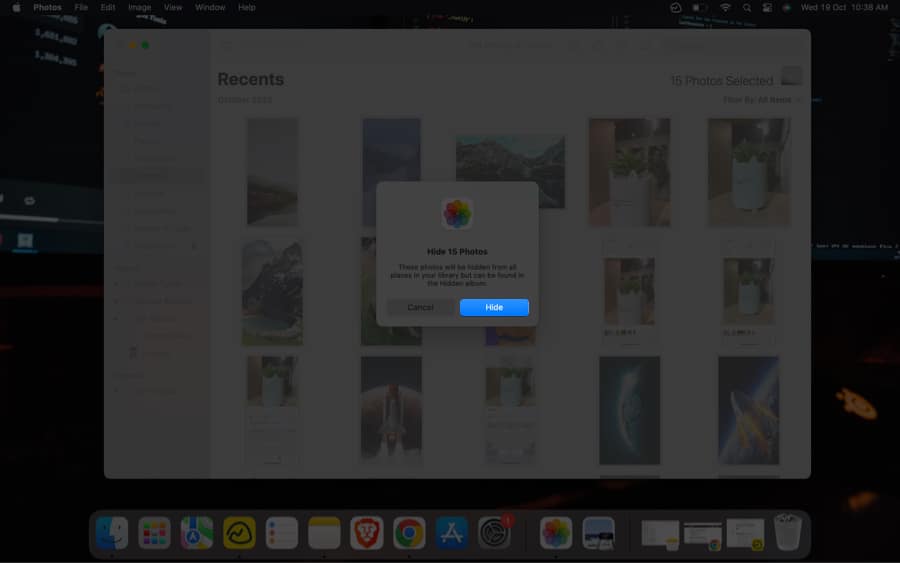Click the Photos icon in the Dock
900x563 pixels.
coord(556,533)
